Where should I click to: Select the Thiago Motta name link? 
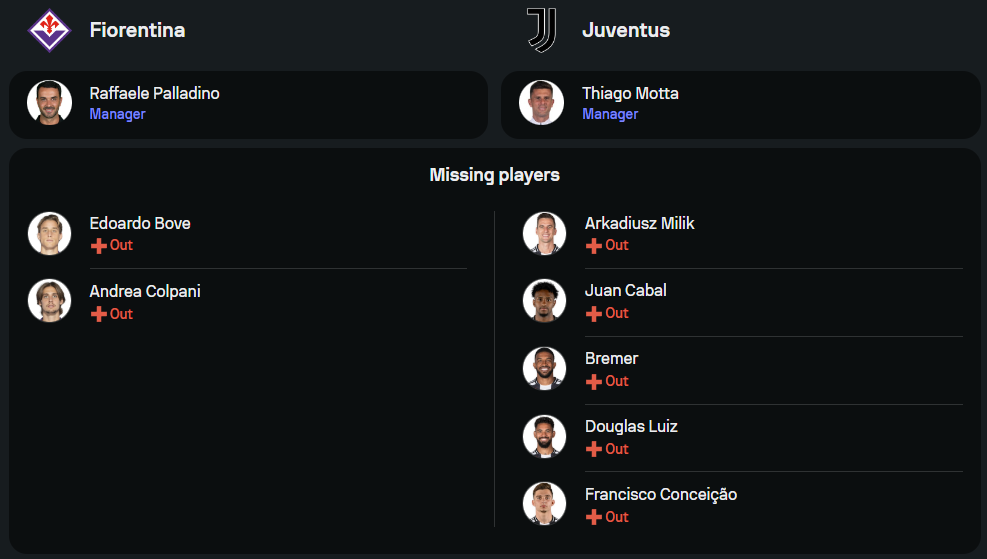click(630, 93)
